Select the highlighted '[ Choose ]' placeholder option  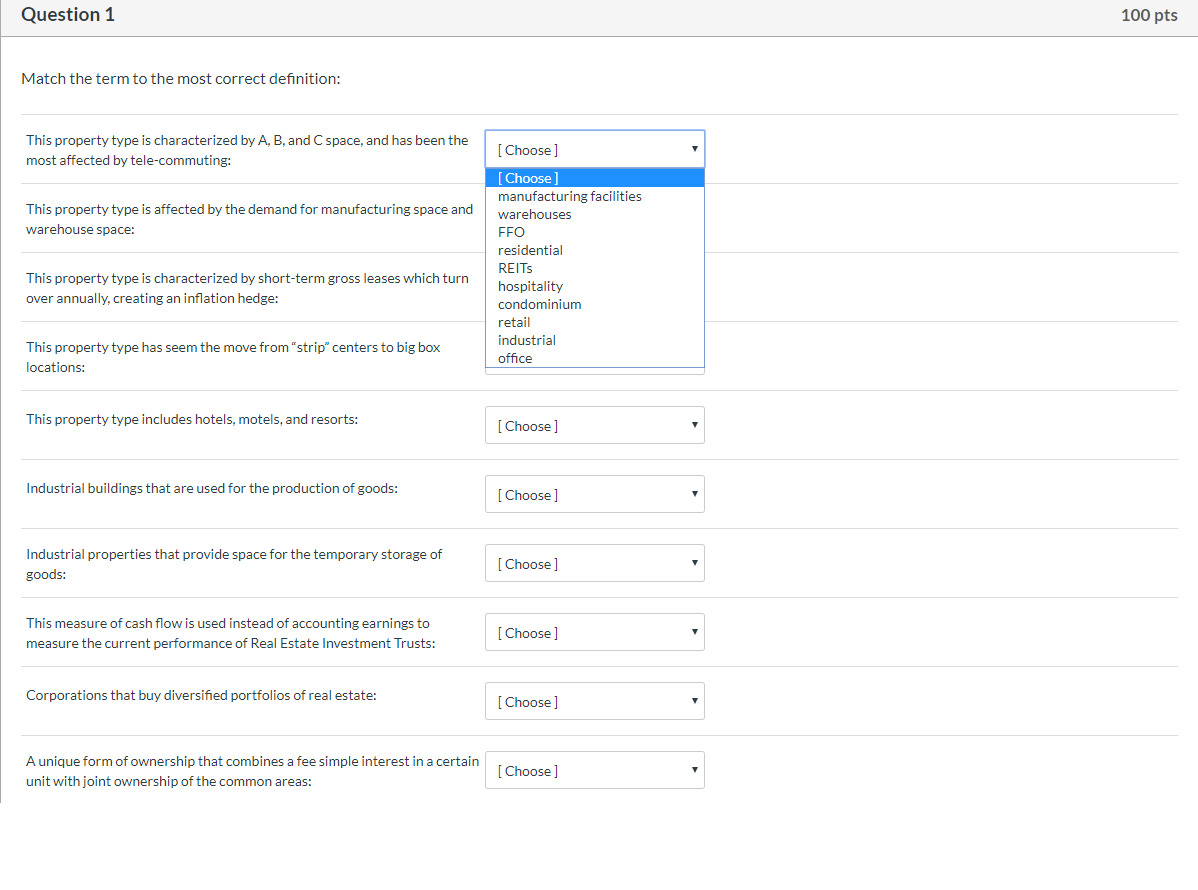(x=594, y=178)
